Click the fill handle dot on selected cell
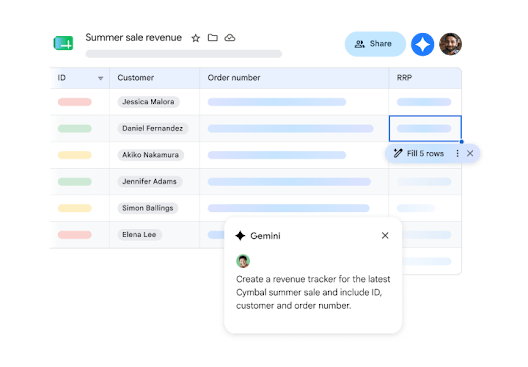528x367 pixels. tap(462, 142)
